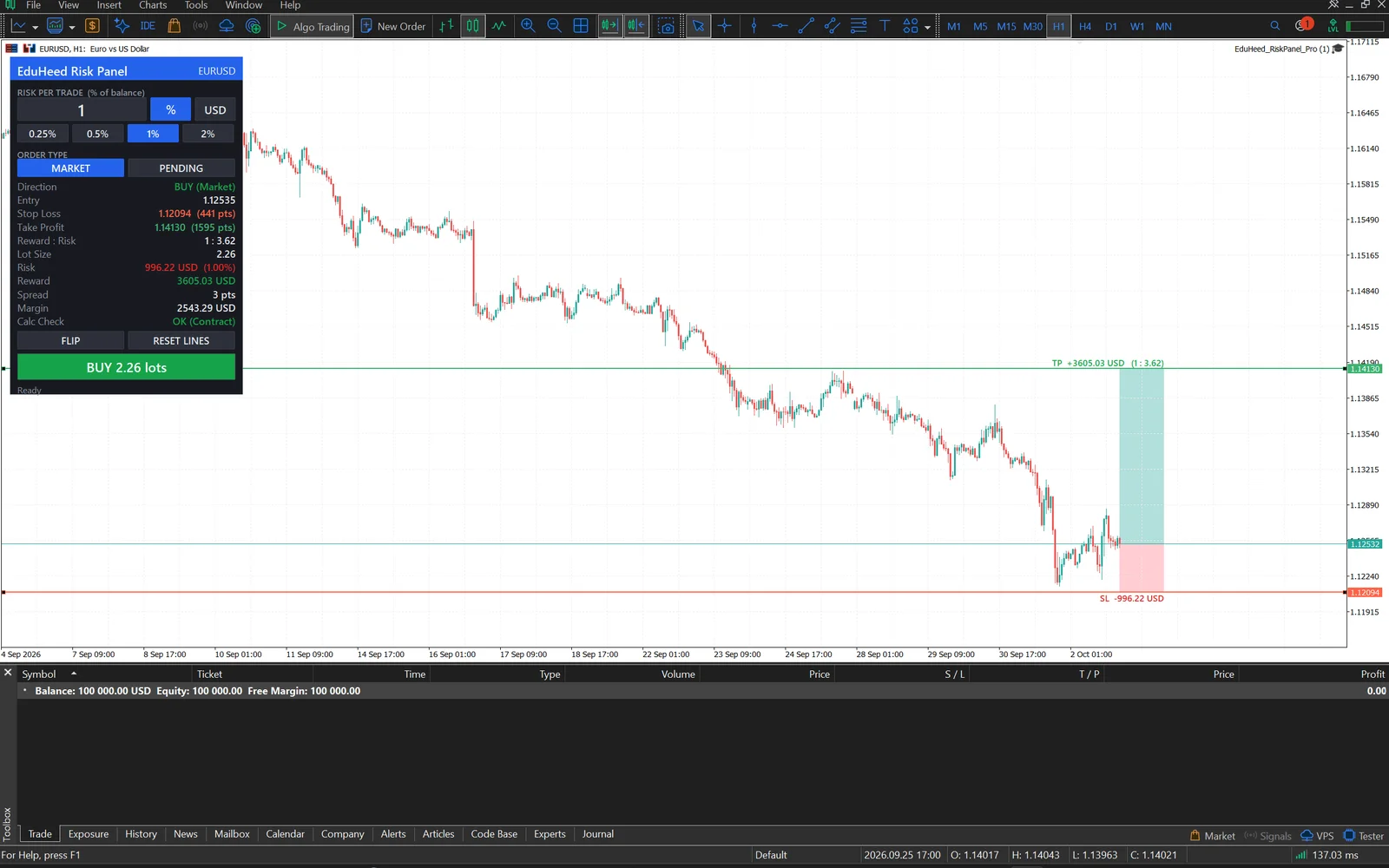Open the New Order dialog

(x=393, y=26)
